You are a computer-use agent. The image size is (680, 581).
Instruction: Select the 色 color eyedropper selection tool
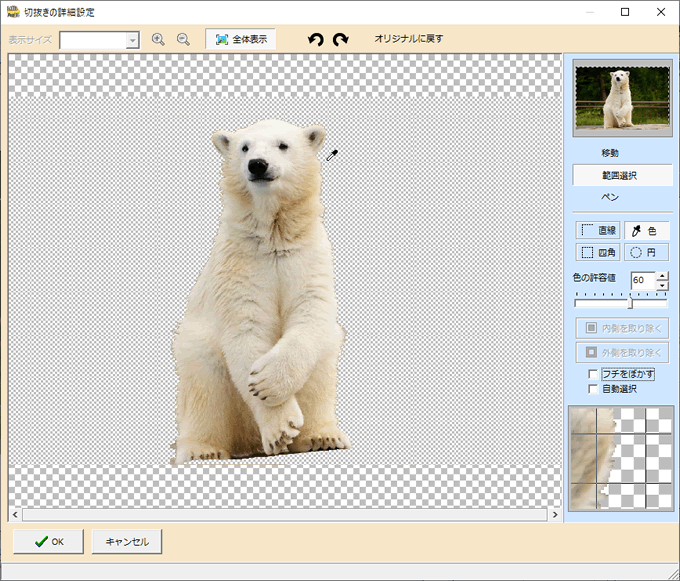(x=646, y=230)
